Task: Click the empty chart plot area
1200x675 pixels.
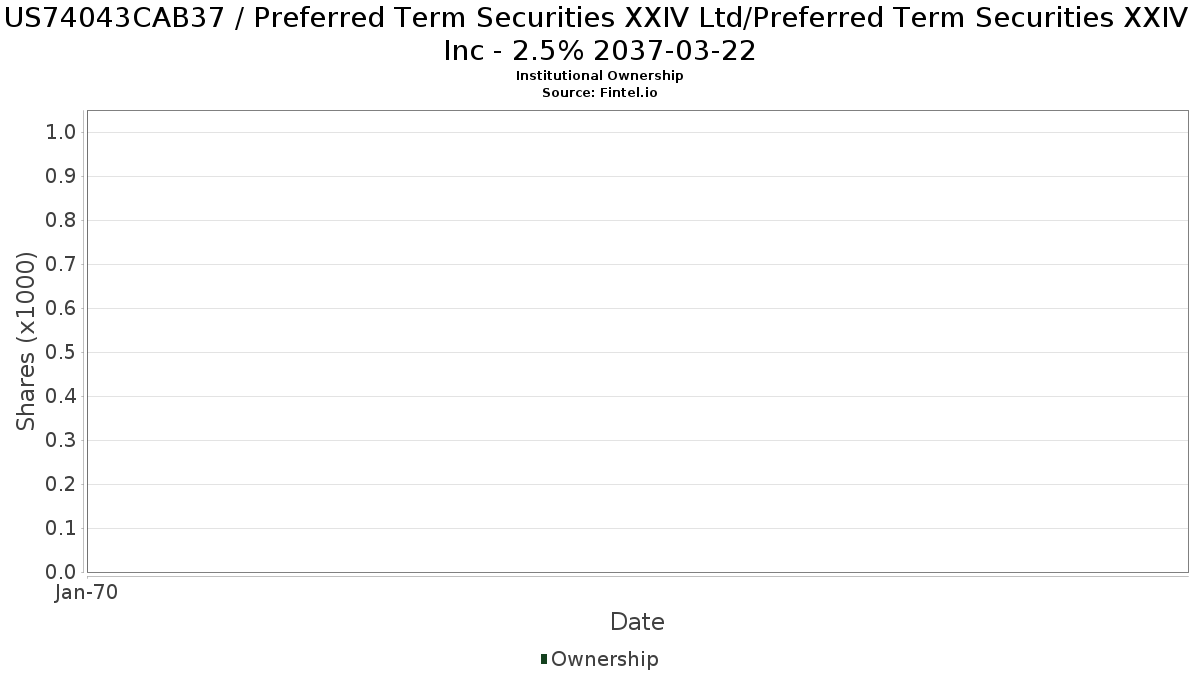Action: (x=637, y=341)
